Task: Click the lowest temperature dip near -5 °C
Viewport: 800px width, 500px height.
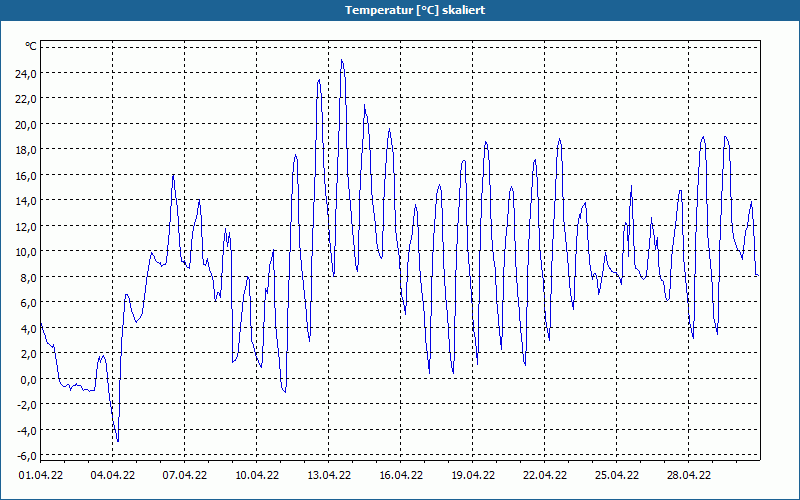Action: (118, 441)
